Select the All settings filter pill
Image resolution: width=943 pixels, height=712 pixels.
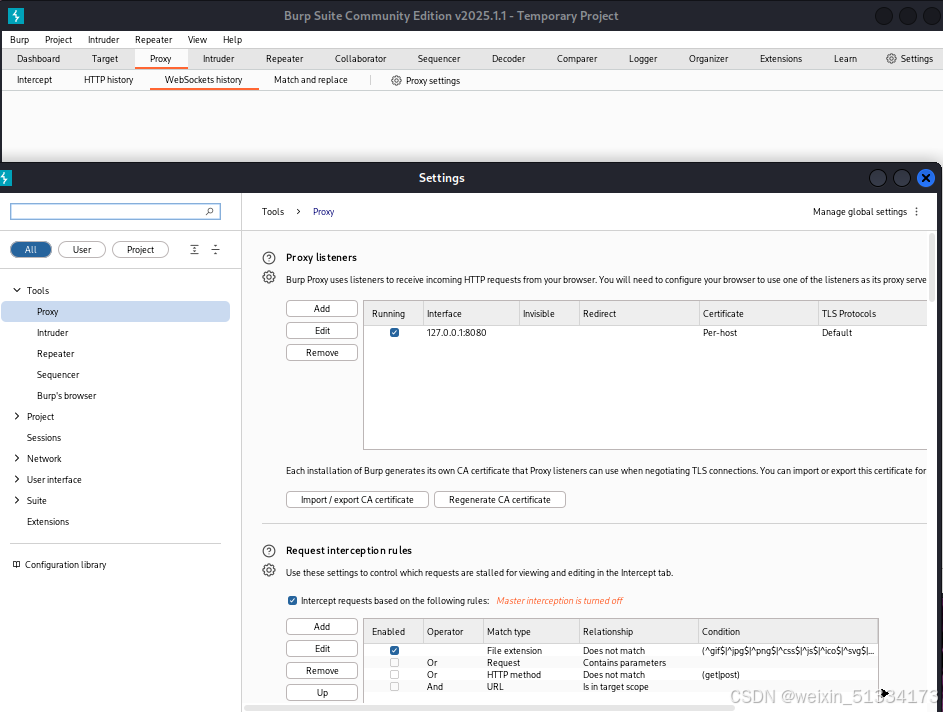31,250
